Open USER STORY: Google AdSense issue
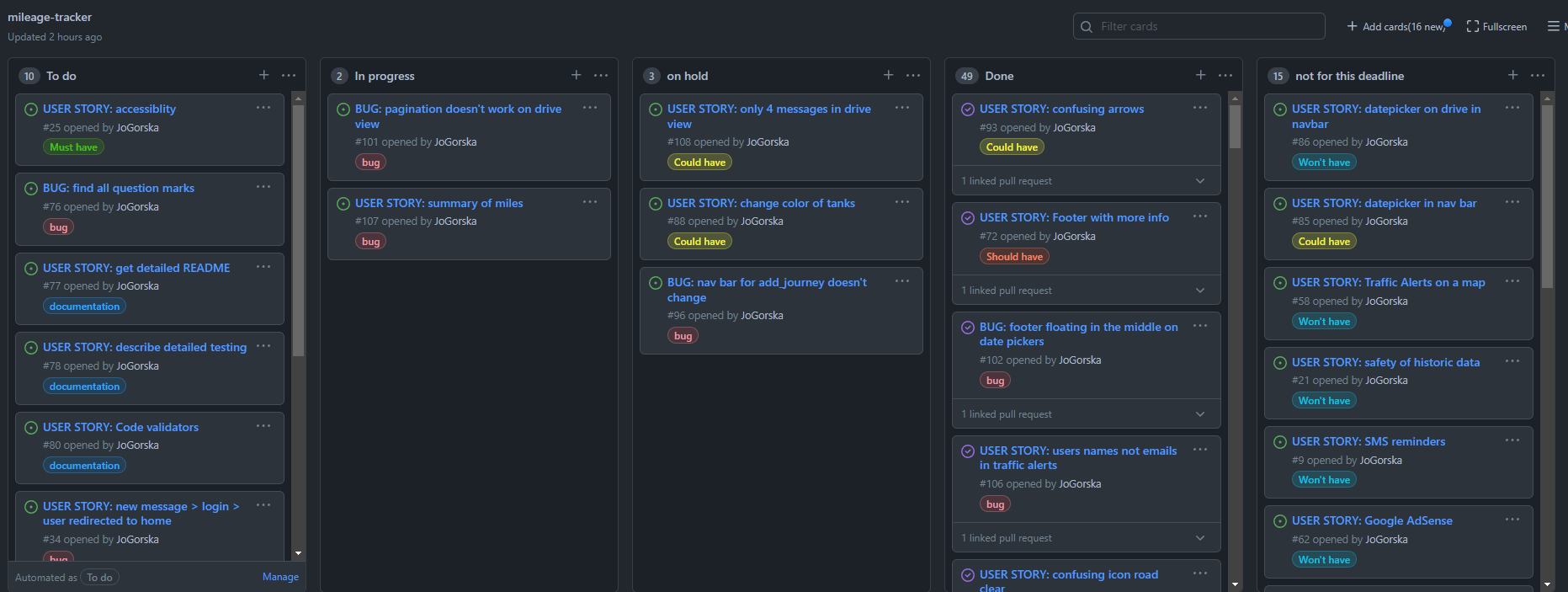 click(1372, 520)
